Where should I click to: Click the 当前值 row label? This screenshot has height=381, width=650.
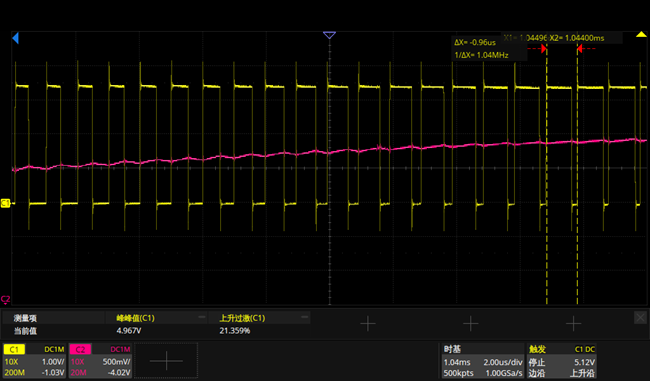(x=25, y=331)
